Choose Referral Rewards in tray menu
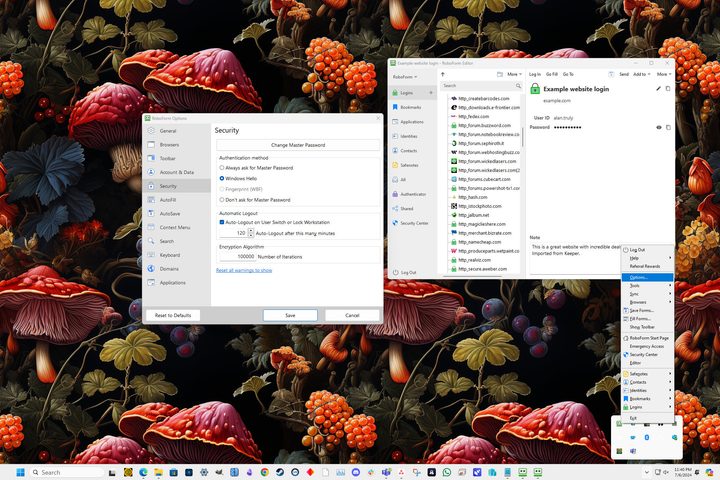 pyautogui.click(x=647, y=266)
